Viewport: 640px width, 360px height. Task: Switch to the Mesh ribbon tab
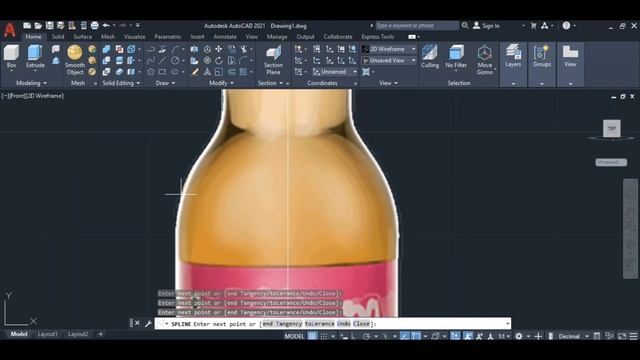coord(108,37)
